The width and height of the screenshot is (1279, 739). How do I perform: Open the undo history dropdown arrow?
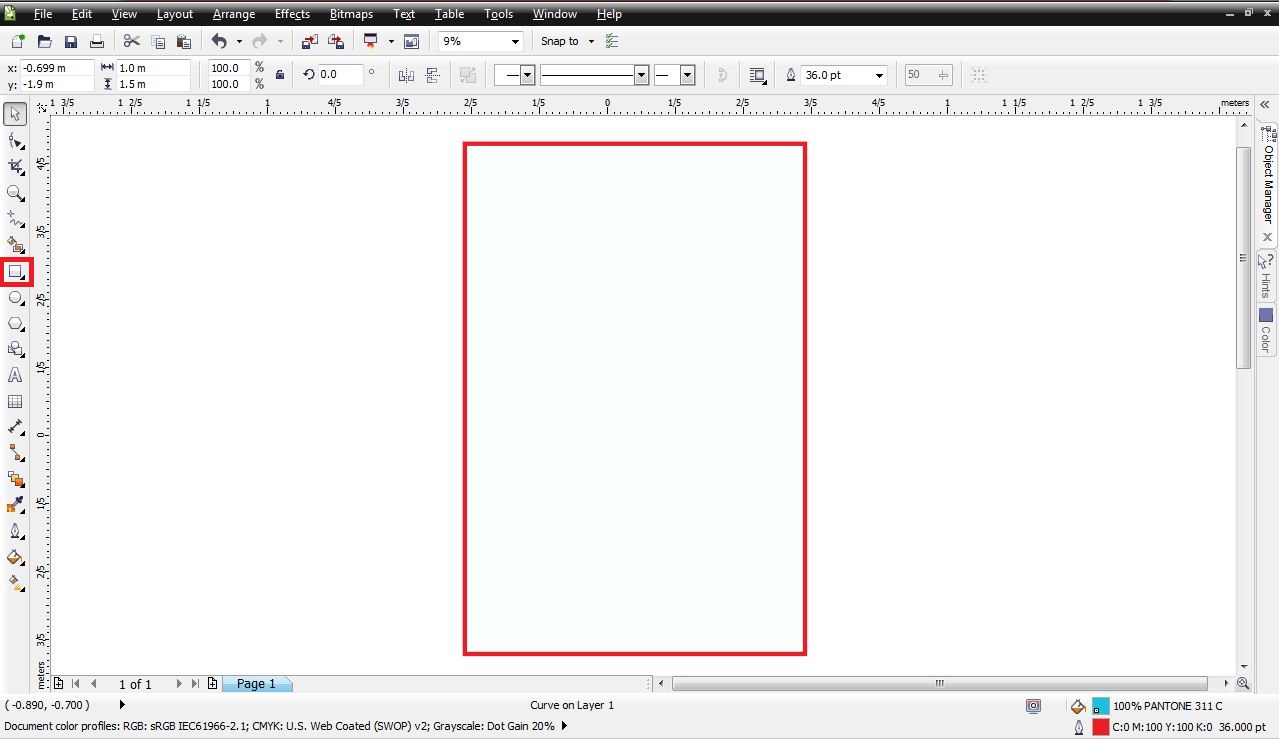(239, 42)
